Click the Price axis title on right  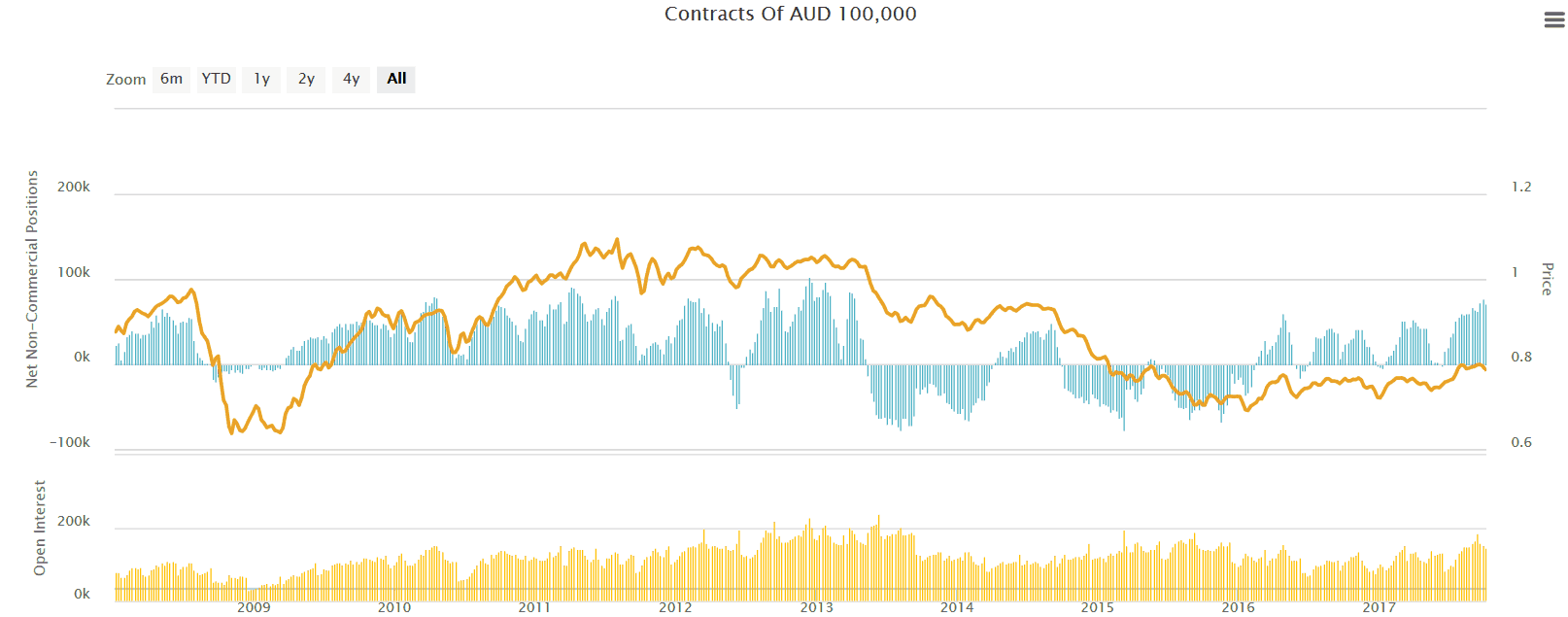[1547, 279]
